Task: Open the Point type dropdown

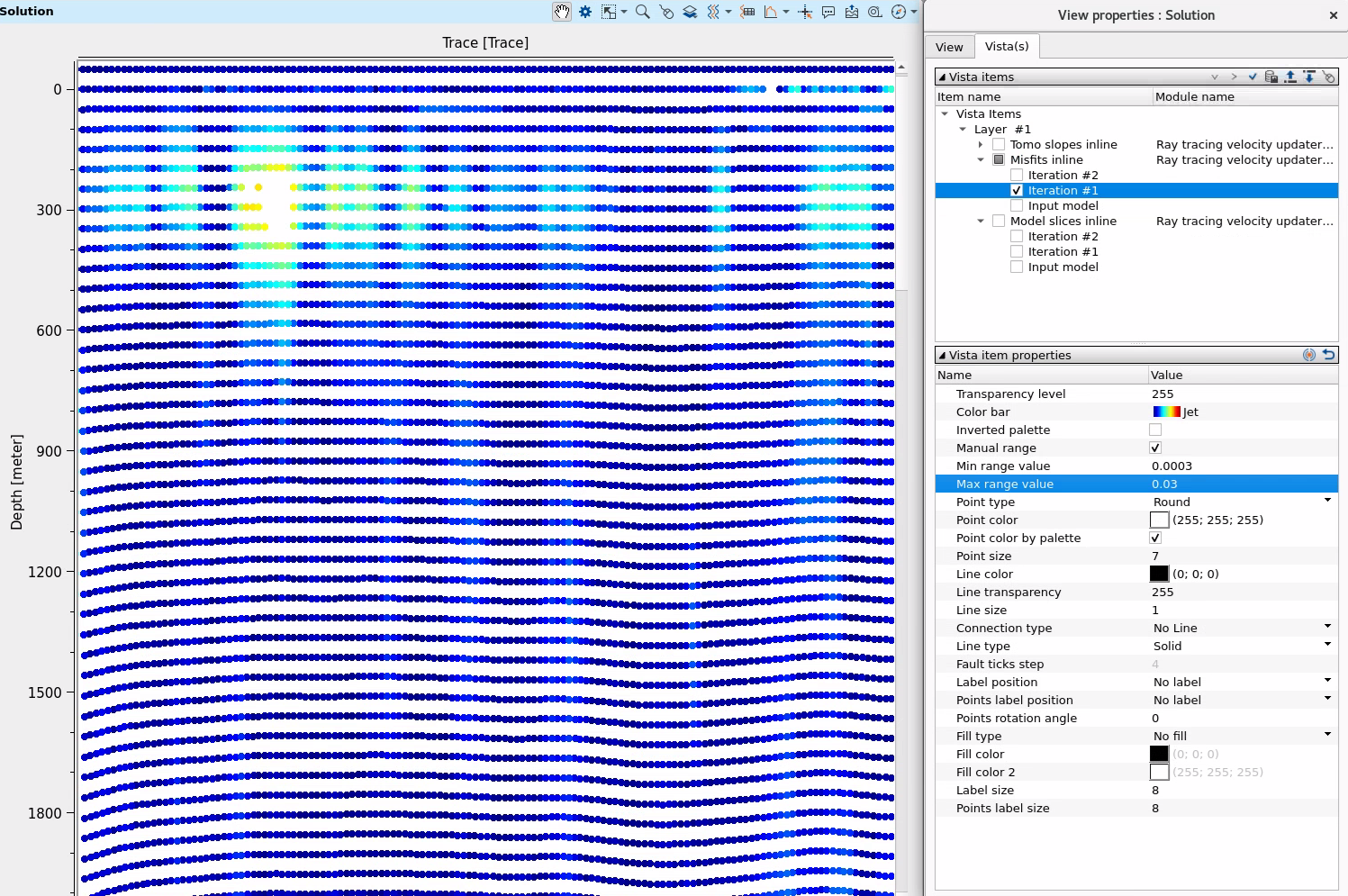Action: [1327, 501]
